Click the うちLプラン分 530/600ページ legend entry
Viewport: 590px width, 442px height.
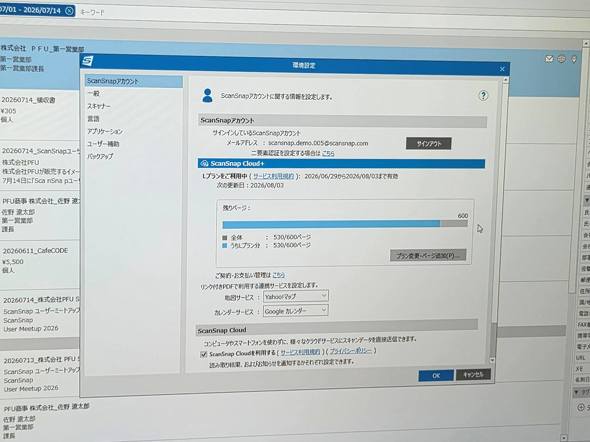click(267, 245)
